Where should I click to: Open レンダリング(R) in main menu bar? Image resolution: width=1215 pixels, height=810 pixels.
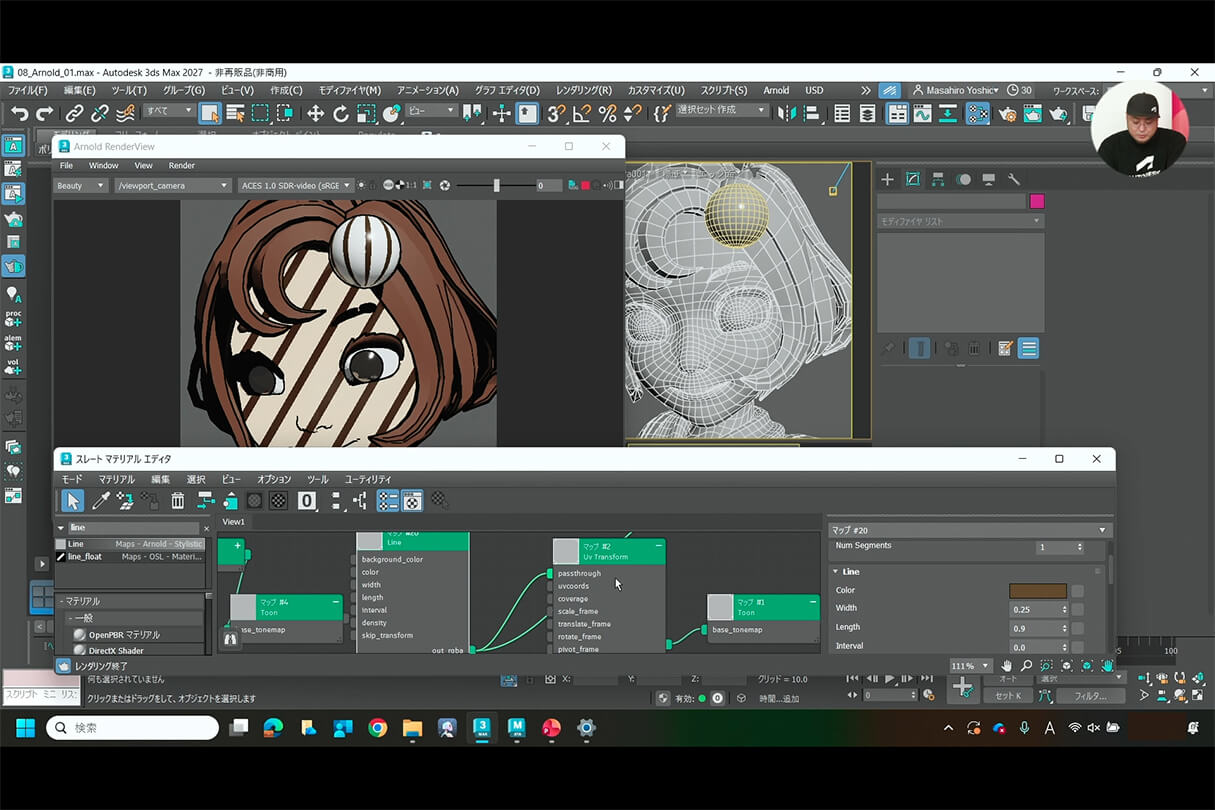(584, 90)
